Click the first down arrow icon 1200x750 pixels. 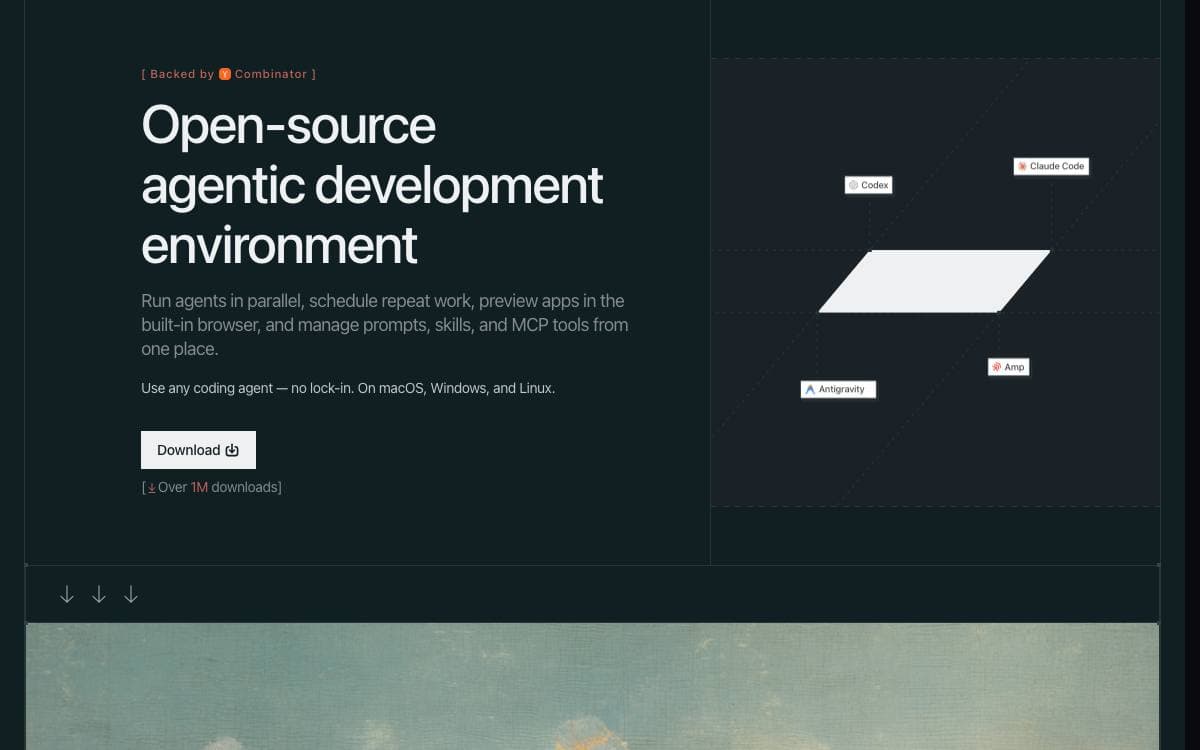67,595
